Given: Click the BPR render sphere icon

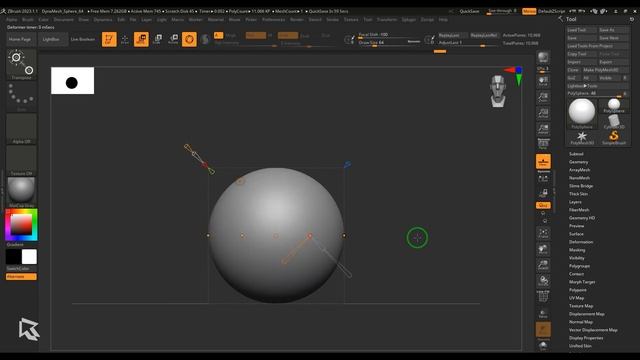Looking at the screenshot, I should pyautogui.click(x=543, y=57).
